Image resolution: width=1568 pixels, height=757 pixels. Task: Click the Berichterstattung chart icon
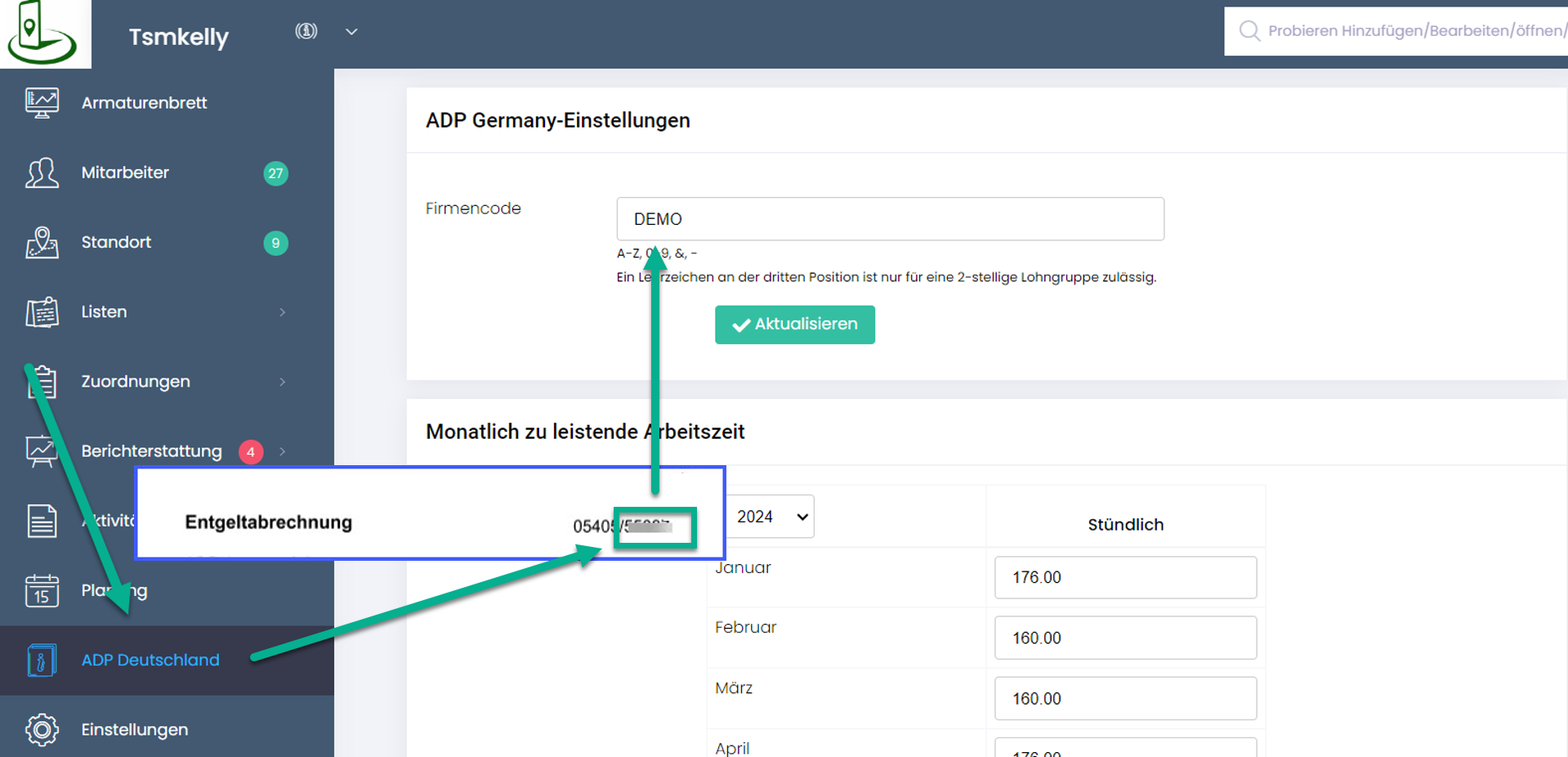pos(42,451)
